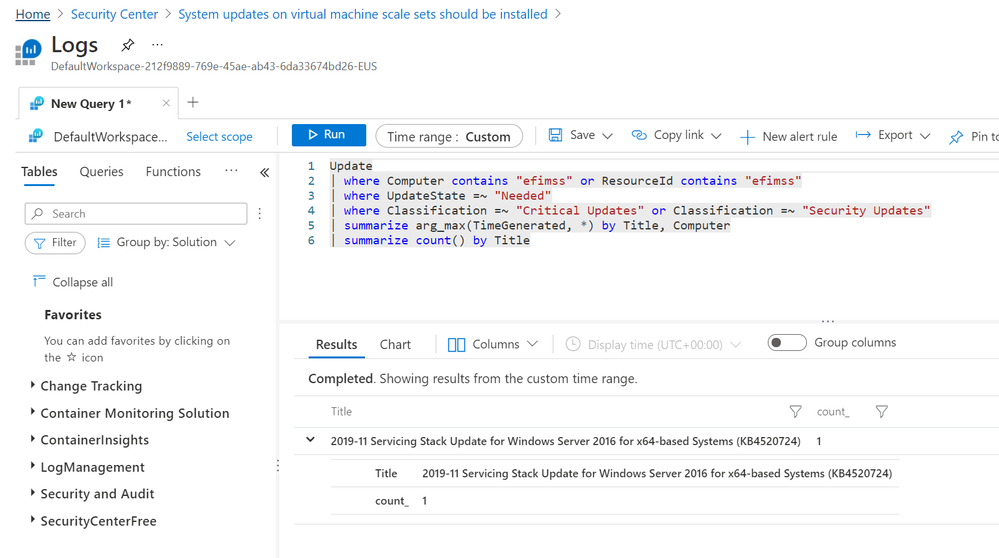Click the Pin to dashboard icon

point(956,137)
